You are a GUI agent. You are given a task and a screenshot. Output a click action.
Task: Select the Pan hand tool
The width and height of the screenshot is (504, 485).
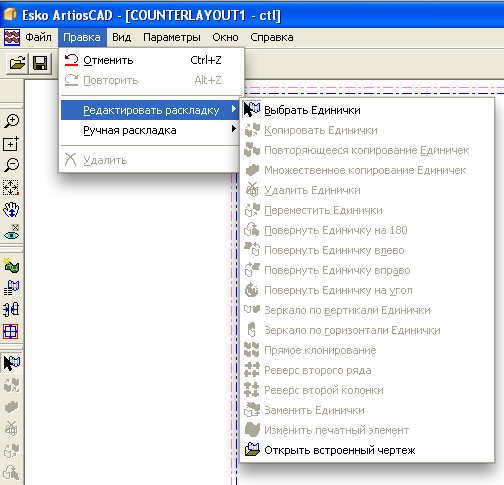tap(11, 210)
